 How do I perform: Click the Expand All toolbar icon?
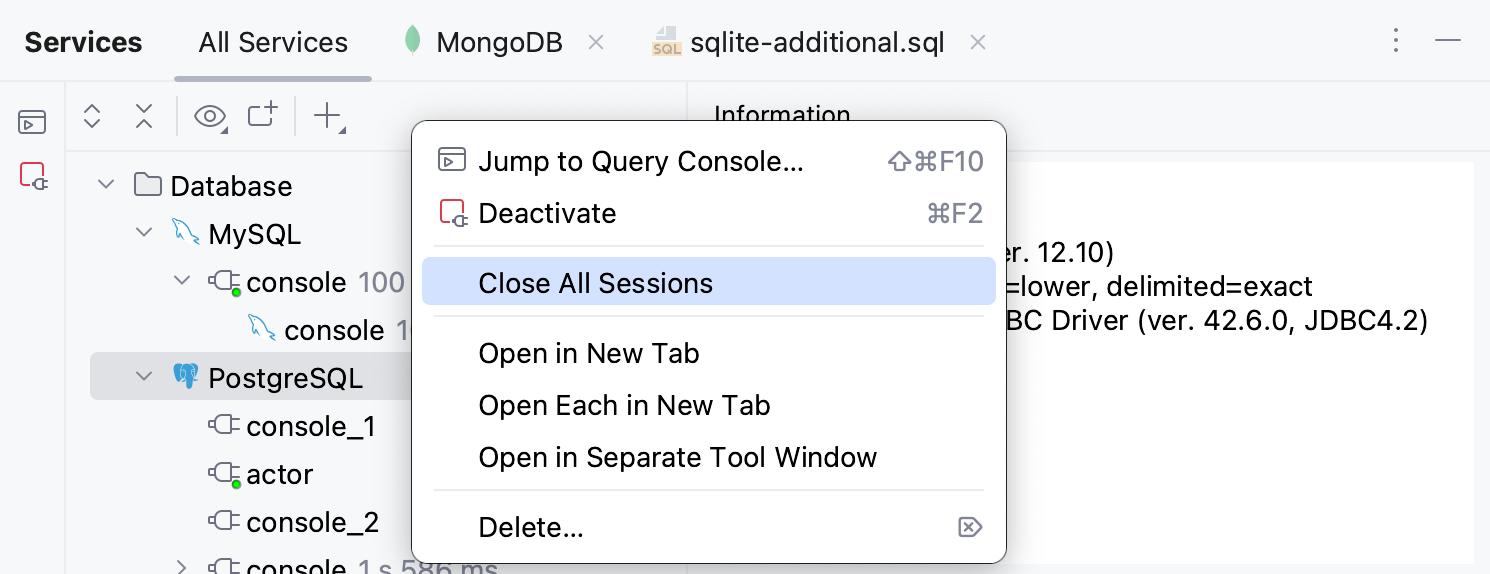click(92, 116)
